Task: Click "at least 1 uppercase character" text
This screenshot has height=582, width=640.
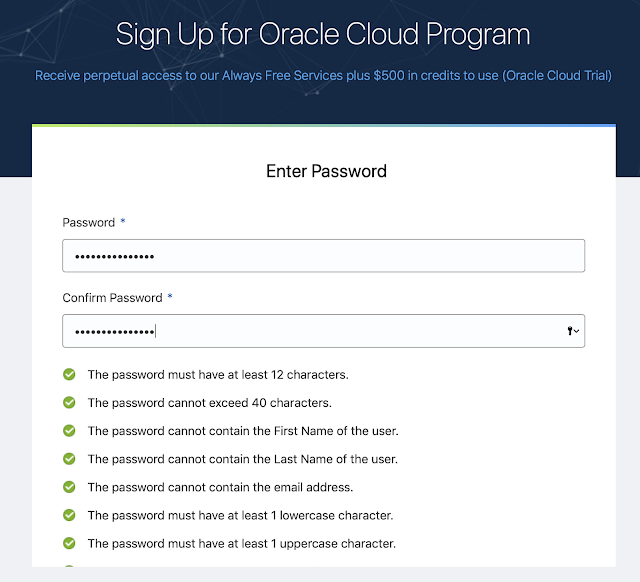Action: coord(241,544)
